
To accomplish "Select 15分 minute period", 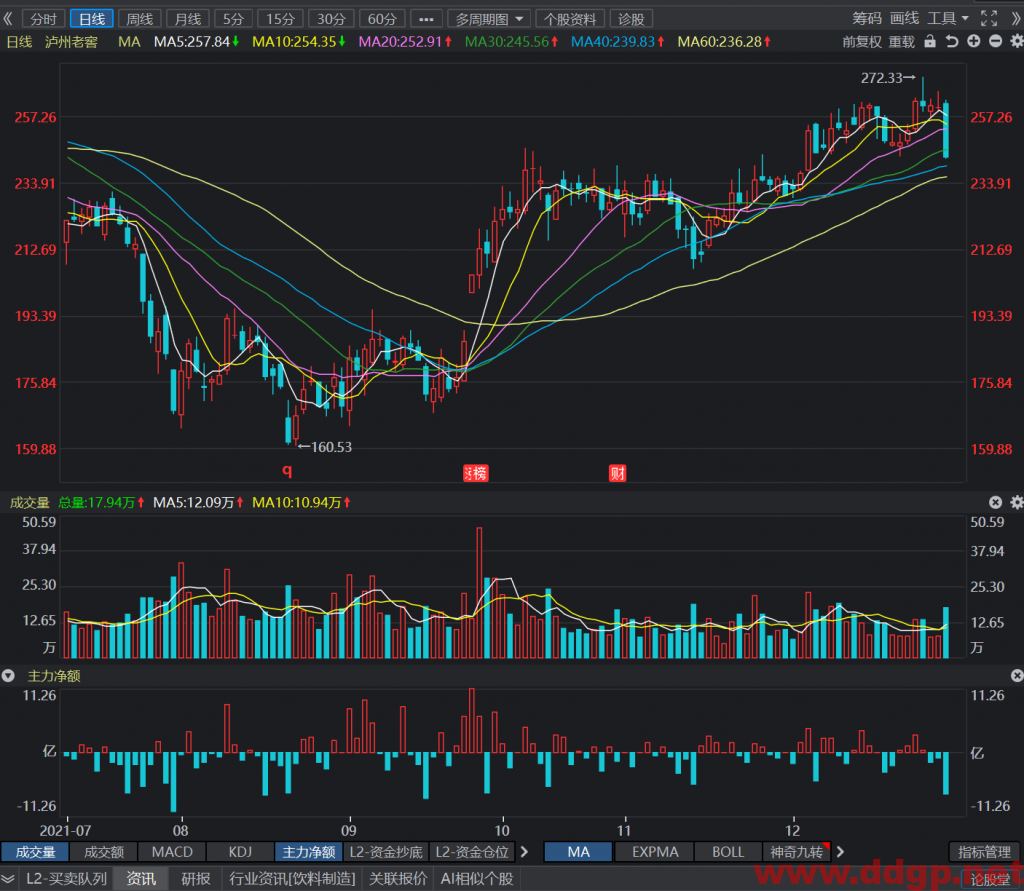I will (x=280, y=19).
